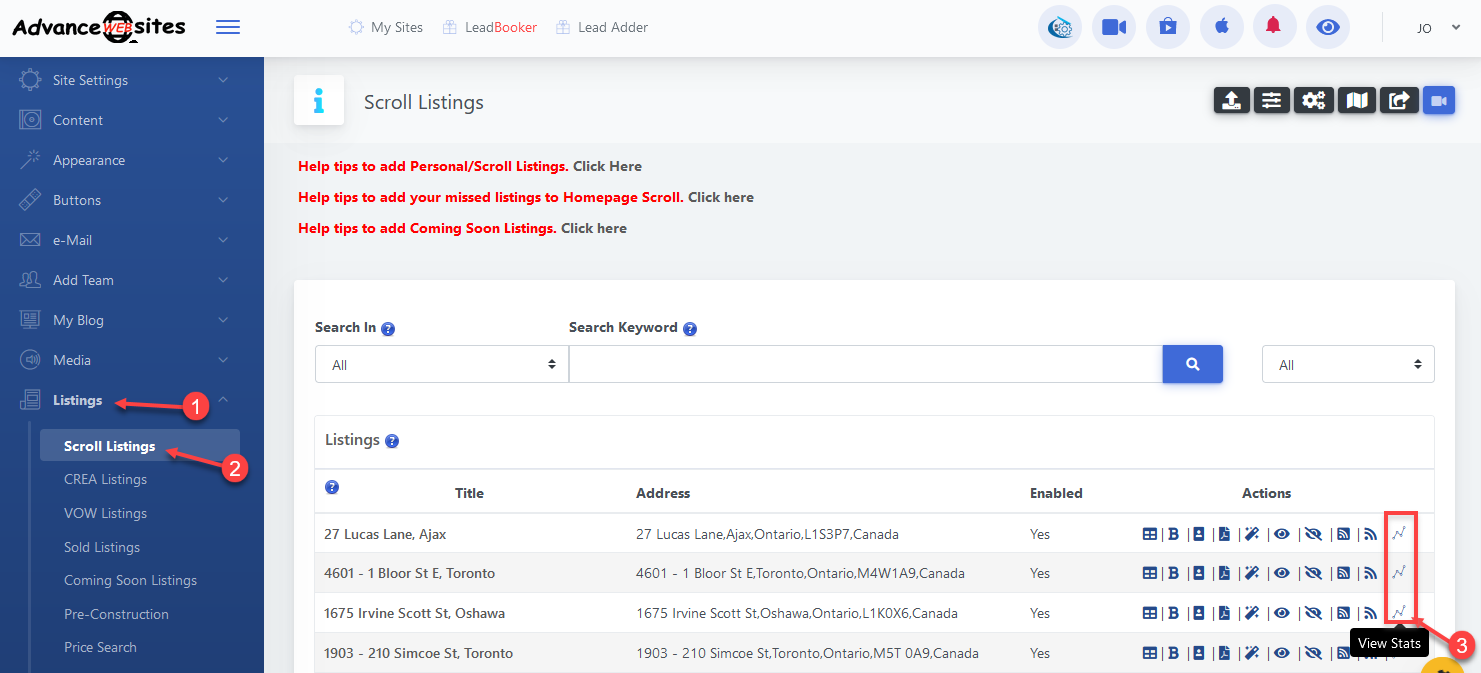Screen dimensions: 1481x673
Task: Click the Apple logo icon in top bar
Action: point(1221,27)
